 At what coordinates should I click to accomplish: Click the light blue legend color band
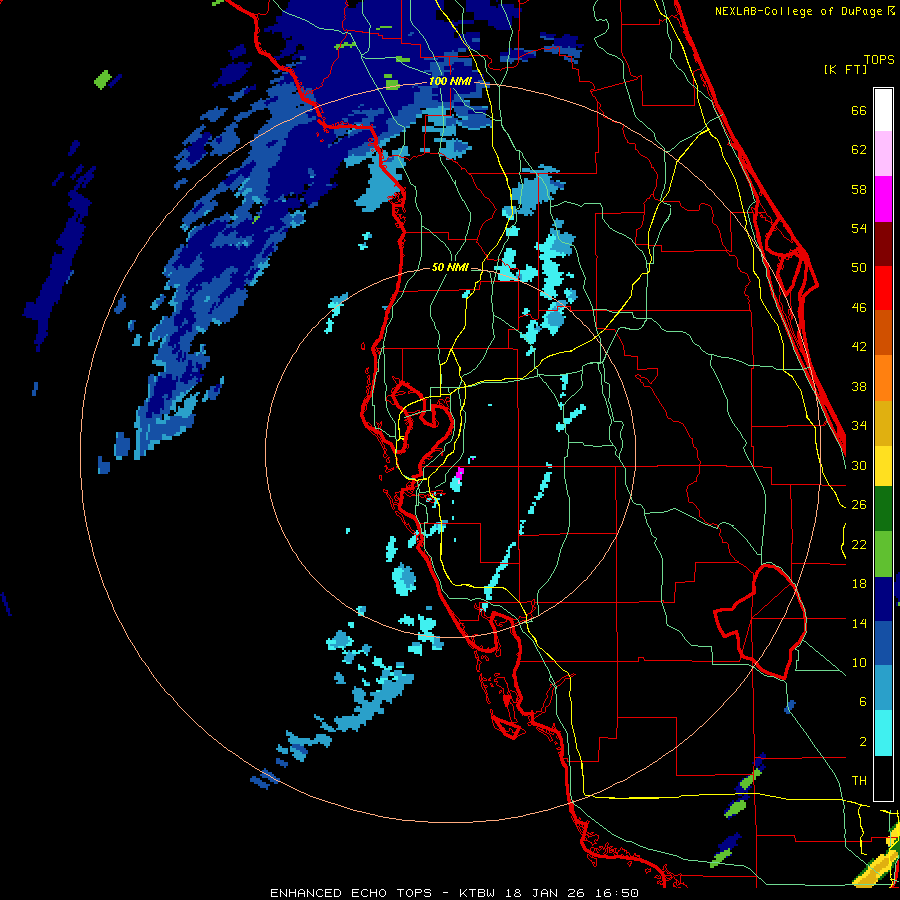[883, 688]
